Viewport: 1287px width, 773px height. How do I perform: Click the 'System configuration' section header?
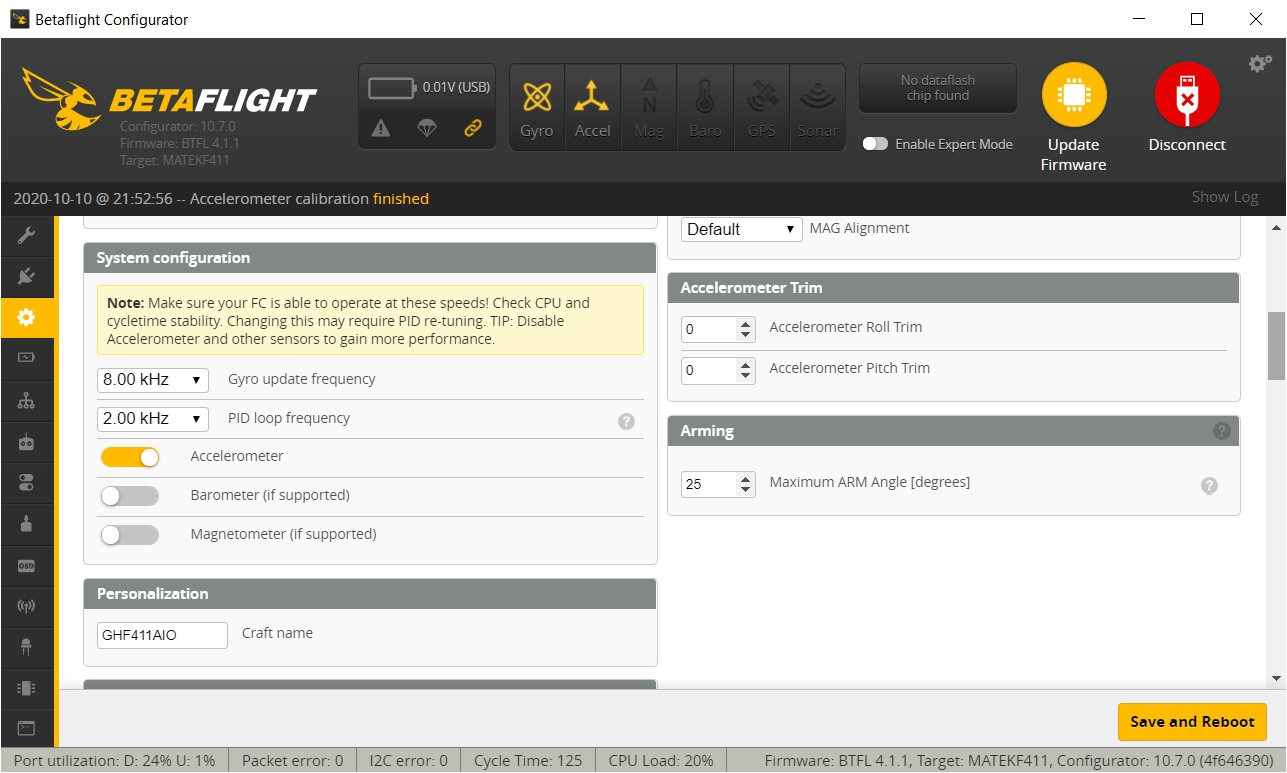(x=370, y=258)
